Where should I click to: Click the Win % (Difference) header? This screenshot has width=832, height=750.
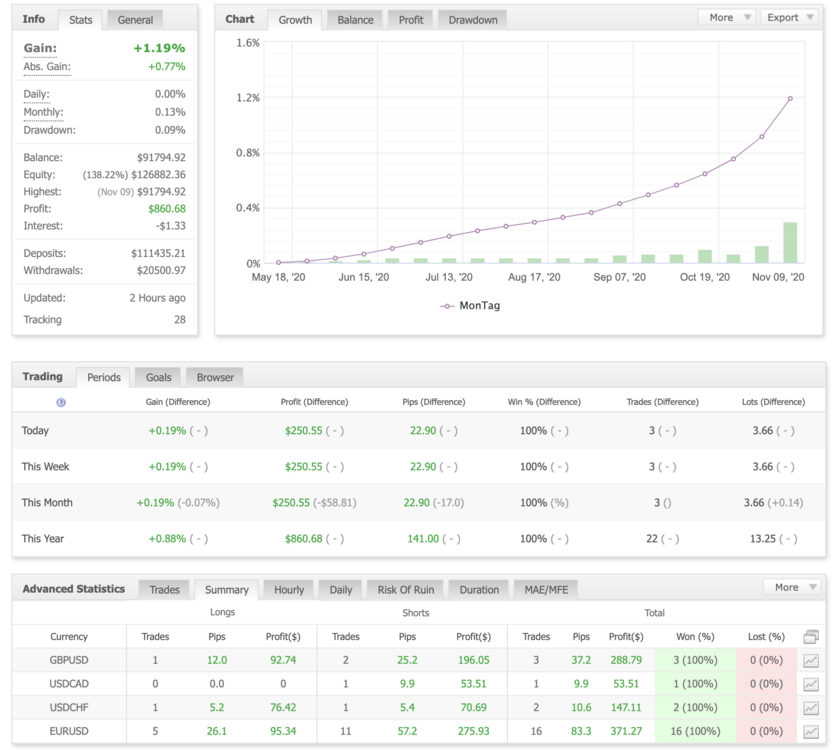[544, 402]
